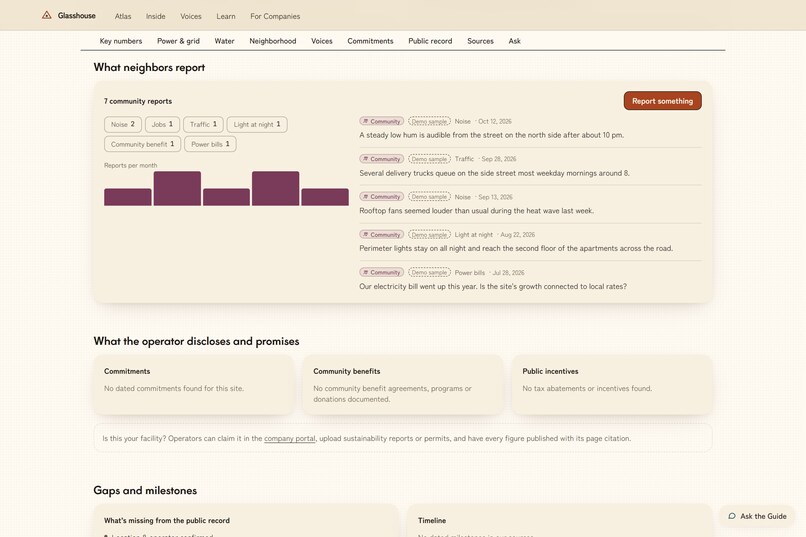The image size is (806, 537).
Task: Open Voices in the top header
Action: (x=191, y=16)
